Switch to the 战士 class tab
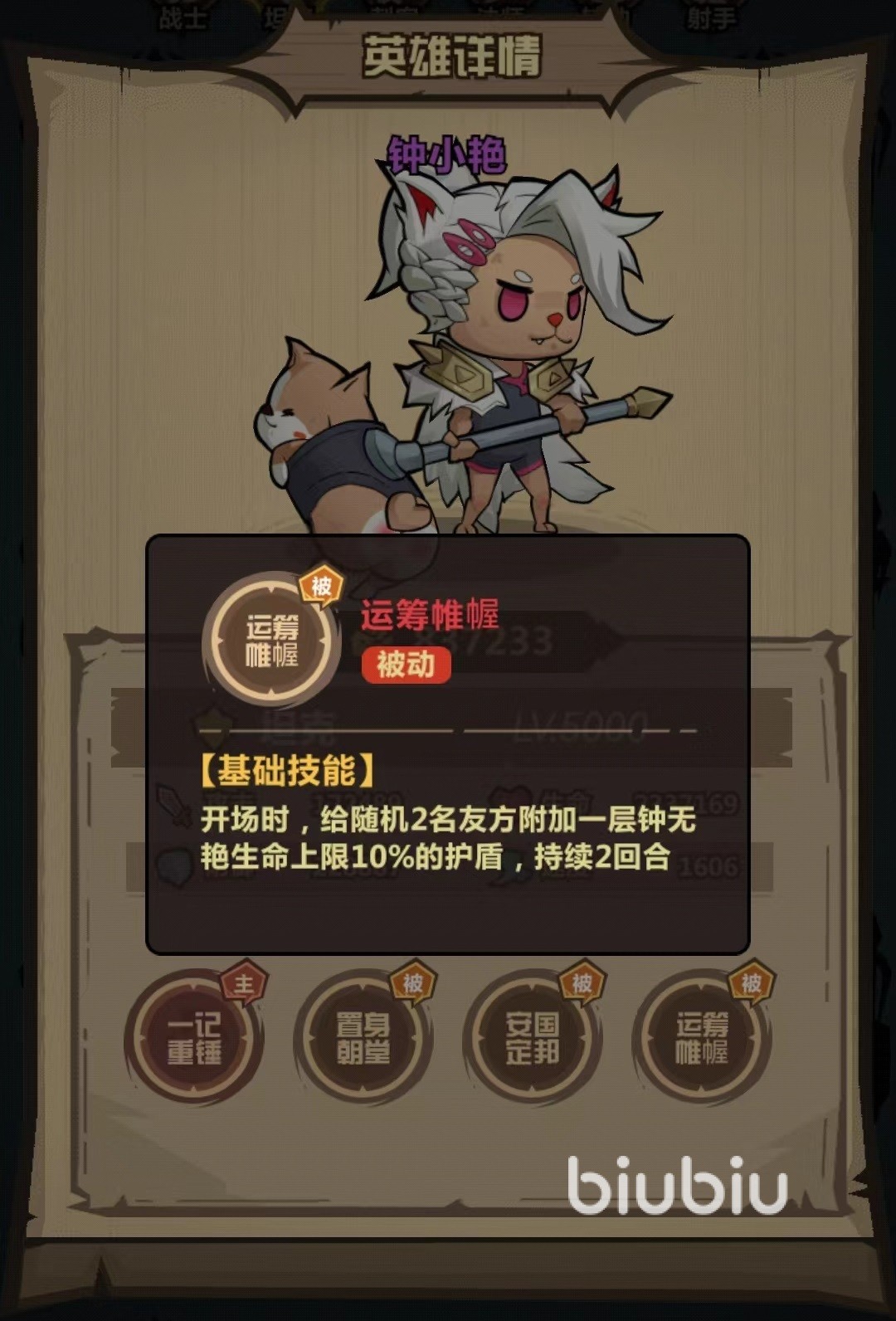The width and height of the screenshot is (896, 1321). [x=183, y=17]
